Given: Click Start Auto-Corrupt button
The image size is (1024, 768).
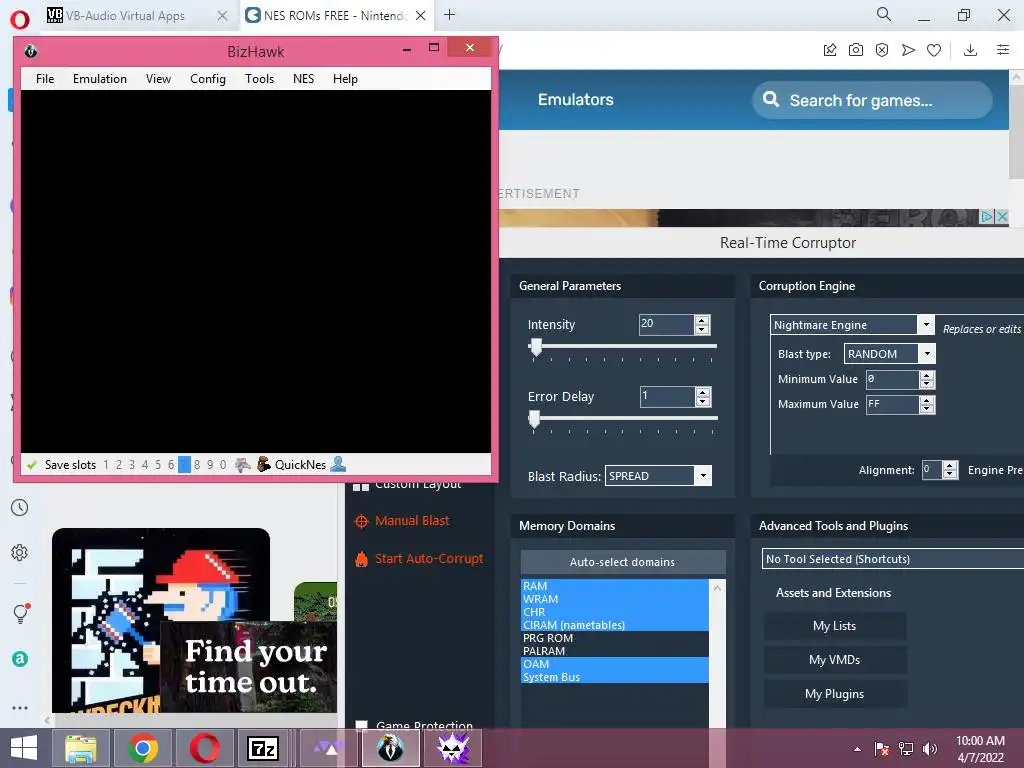Looking at the screenshot, I should [419, 559].
